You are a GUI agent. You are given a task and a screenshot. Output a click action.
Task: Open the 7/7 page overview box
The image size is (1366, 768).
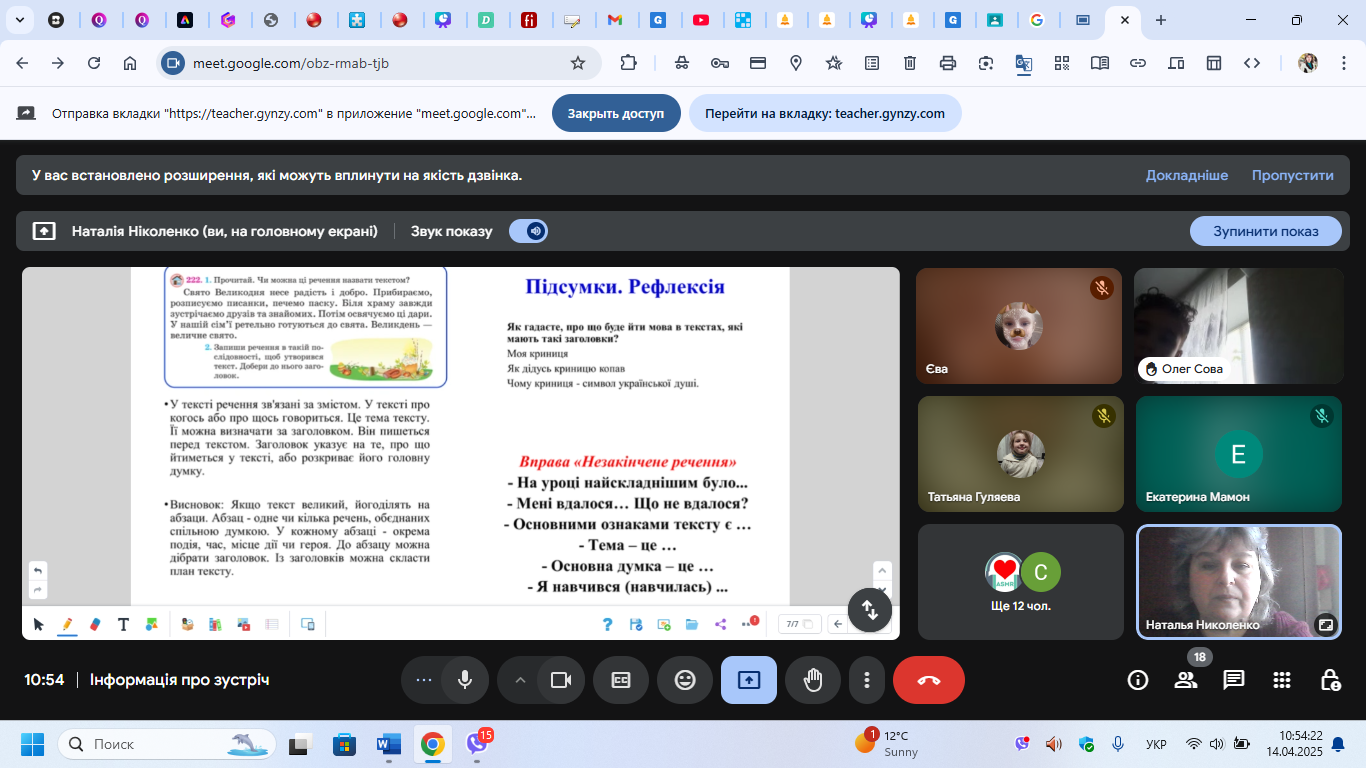click(799, 624)
